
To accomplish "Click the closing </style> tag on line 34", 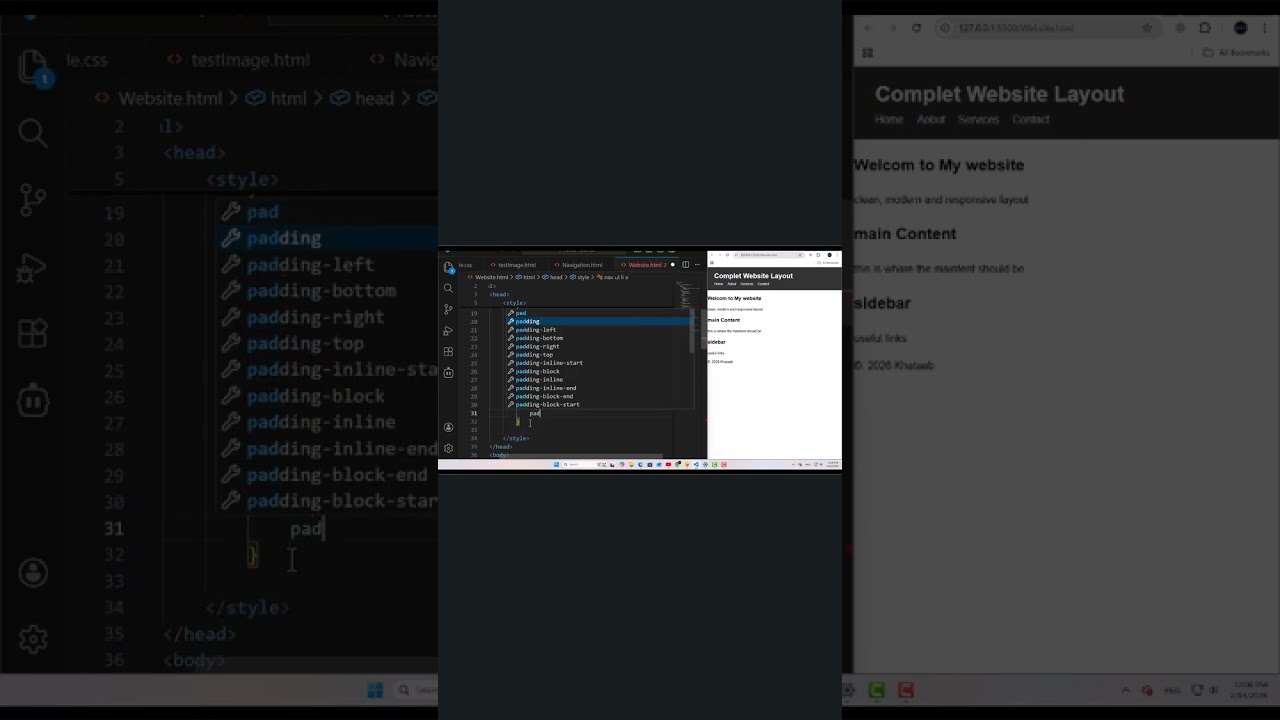I will [x=516, y=438].
